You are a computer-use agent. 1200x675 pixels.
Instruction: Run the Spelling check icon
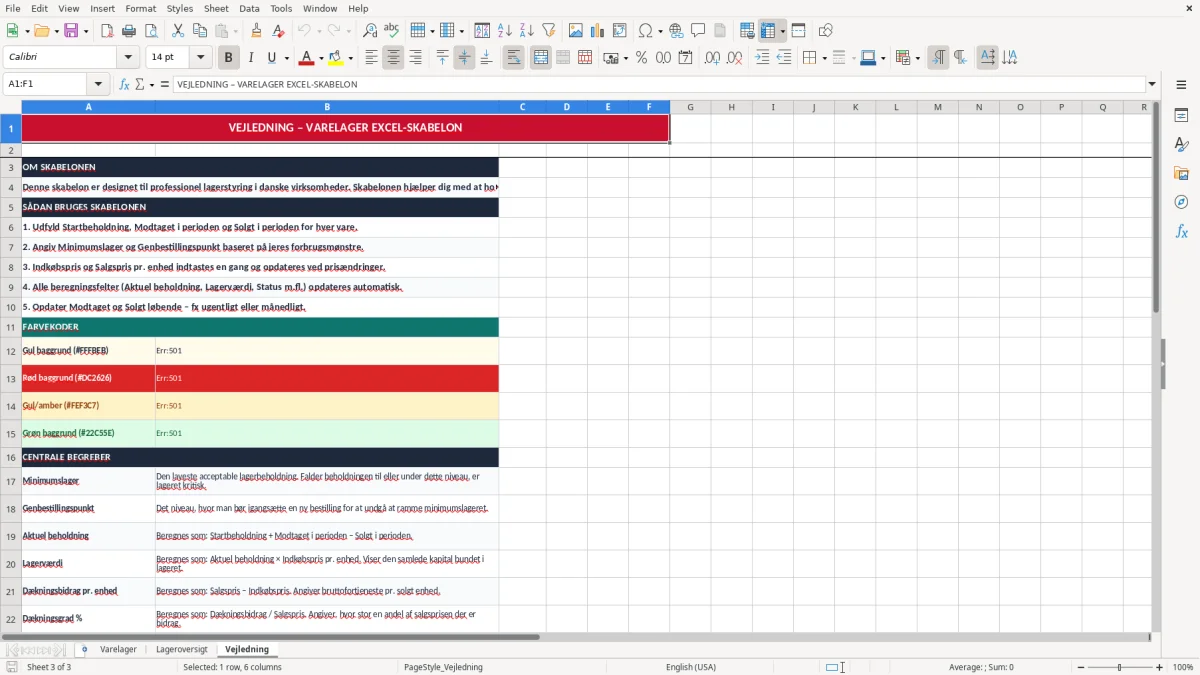tap(392, 31)
